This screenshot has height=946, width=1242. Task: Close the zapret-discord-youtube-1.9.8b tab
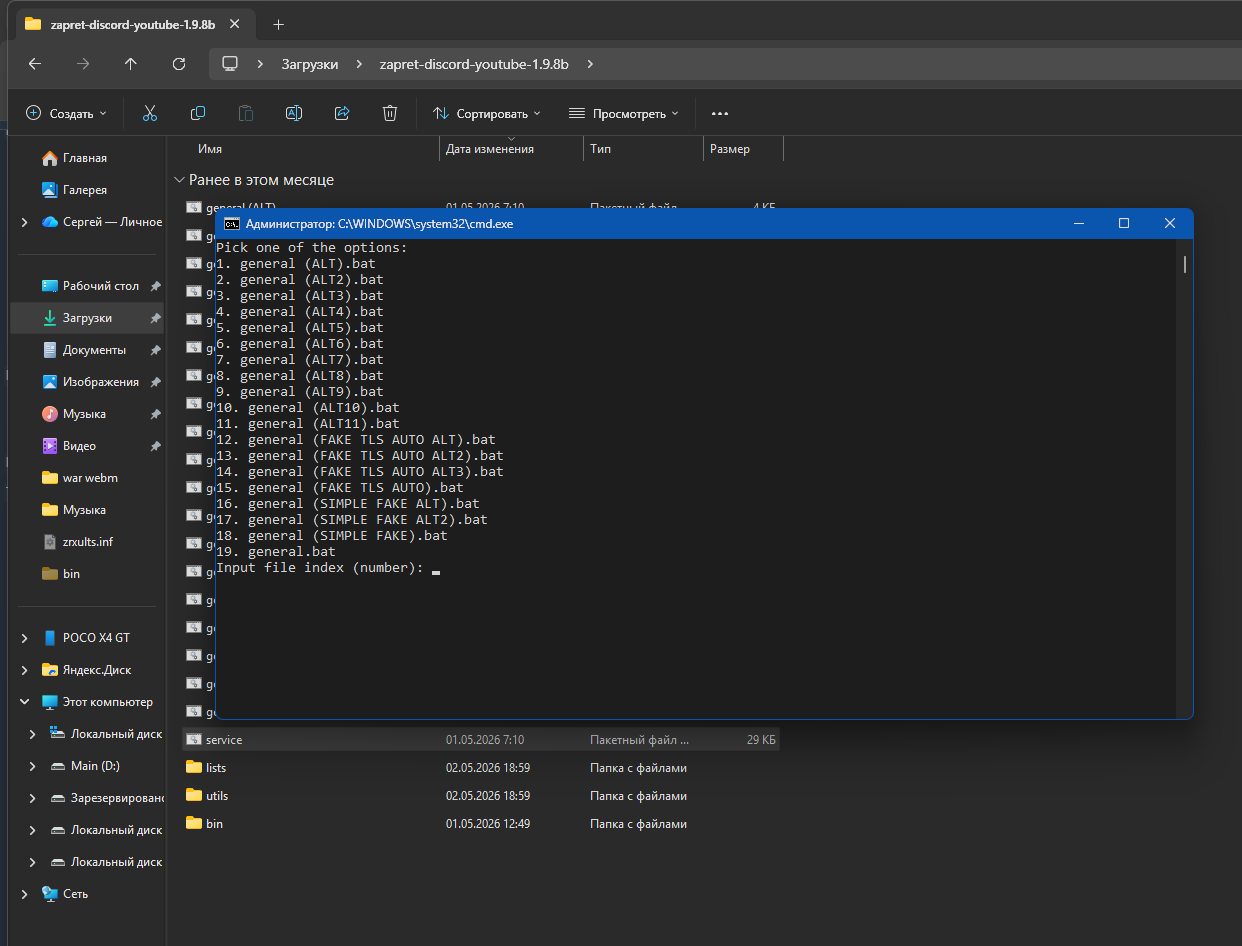click(236, 24)
